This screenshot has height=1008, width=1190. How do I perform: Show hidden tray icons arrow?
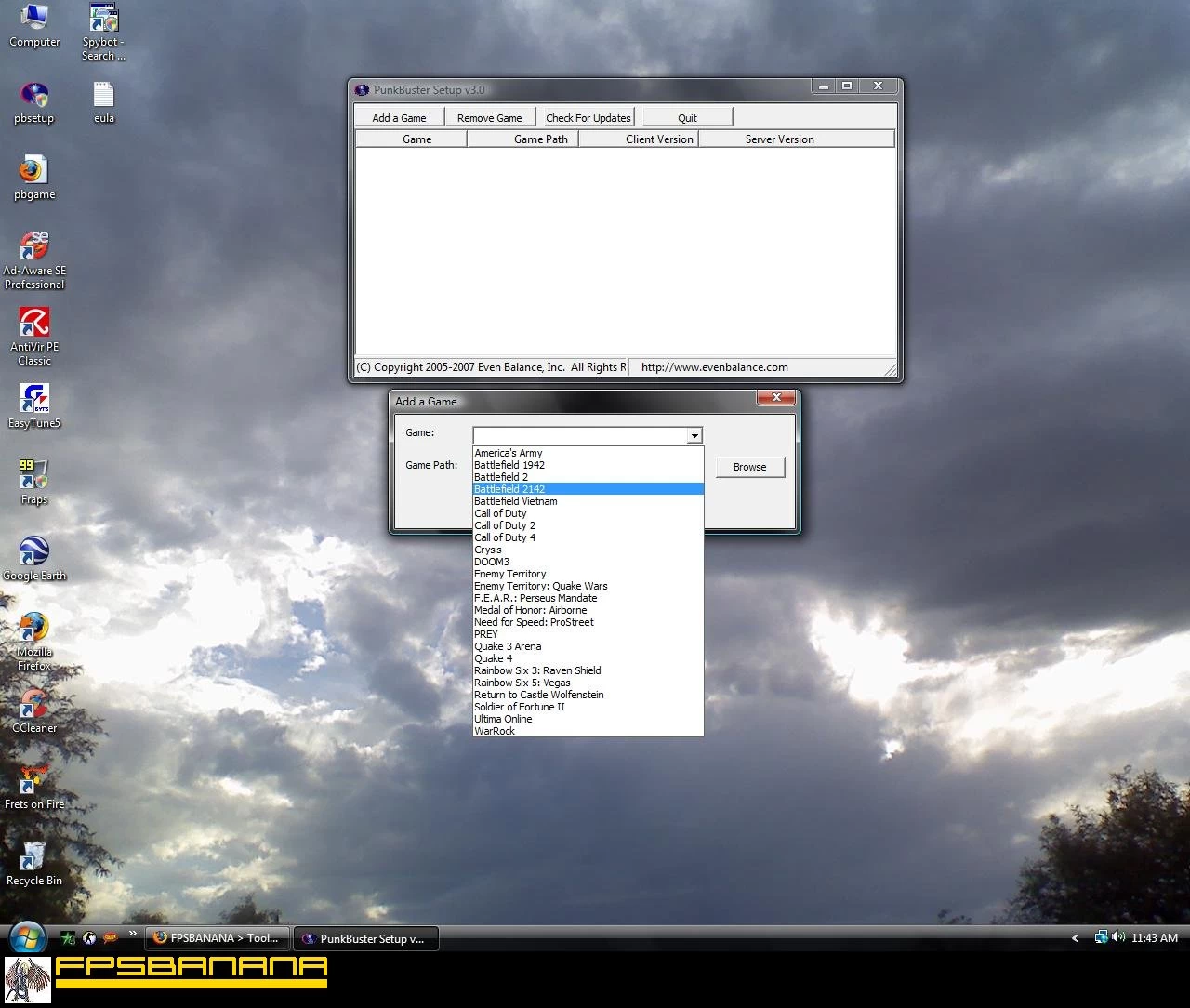click(x=1076, y=938)
